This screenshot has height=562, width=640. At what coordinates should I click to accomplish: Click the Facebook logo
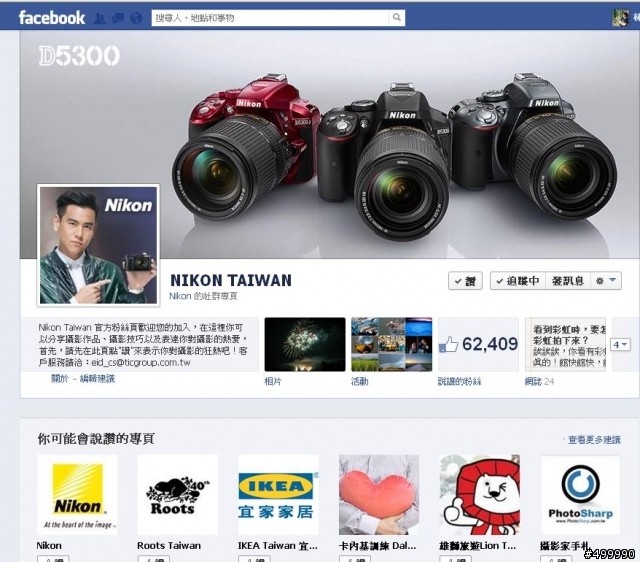click(52, 18)
